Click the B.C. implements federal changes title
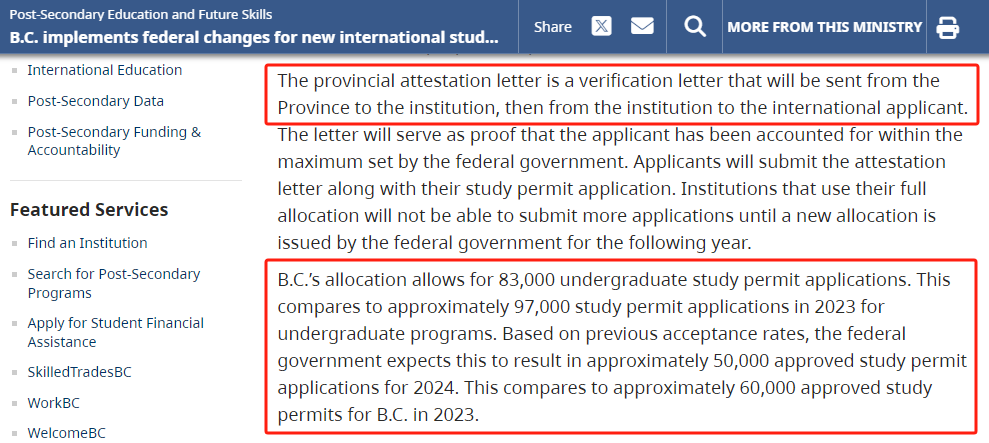Screen dimensions: 989x443 pos(253,38)
